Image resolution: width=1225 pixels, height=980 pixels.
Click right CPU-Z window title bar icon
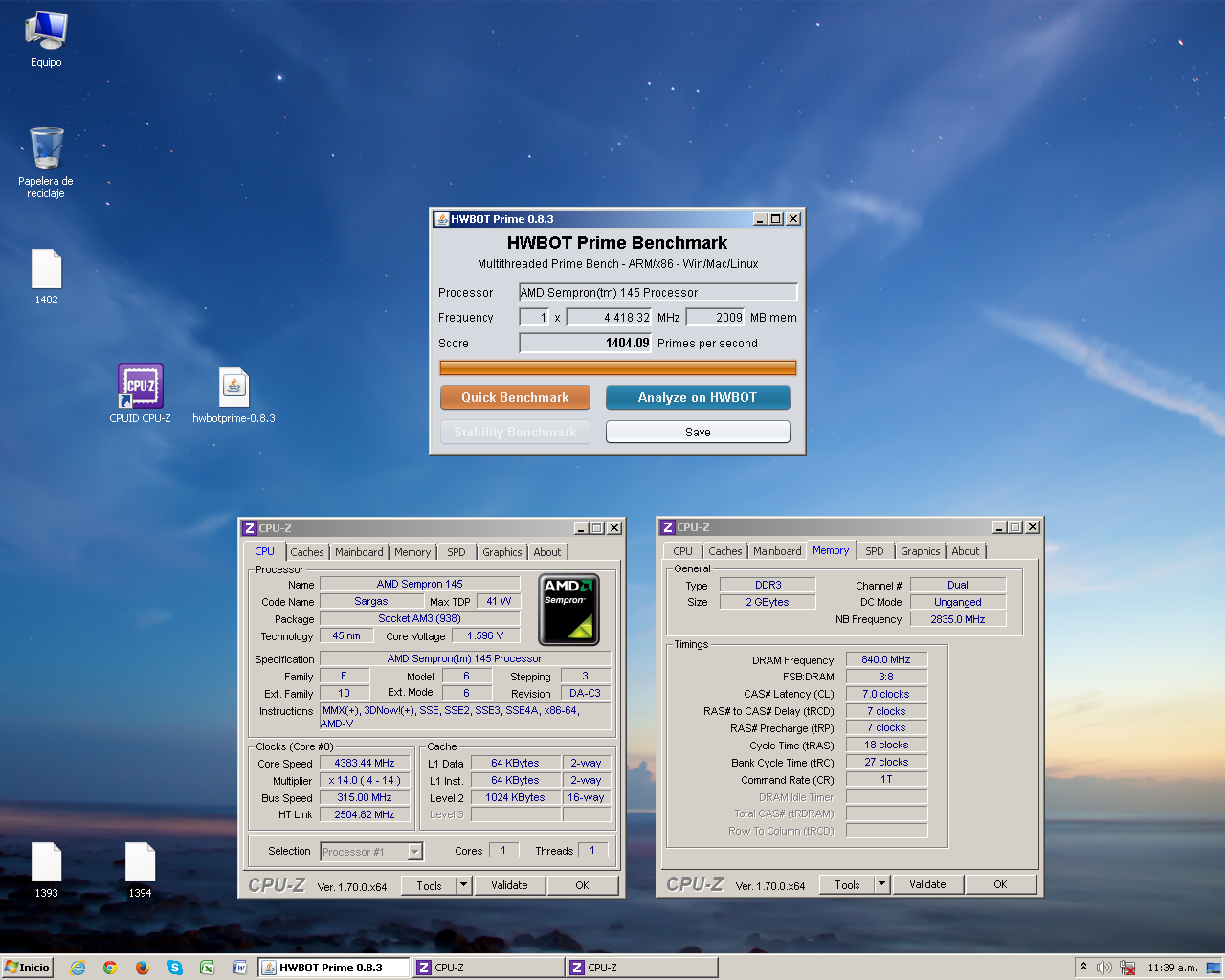668,527
